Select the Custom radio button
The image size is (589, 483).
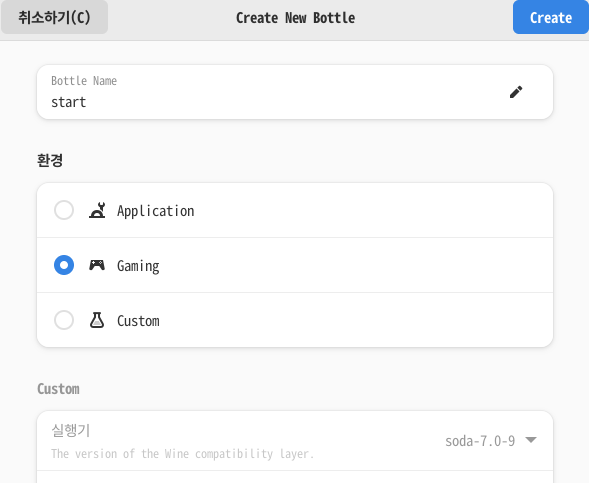coord(64,320)
